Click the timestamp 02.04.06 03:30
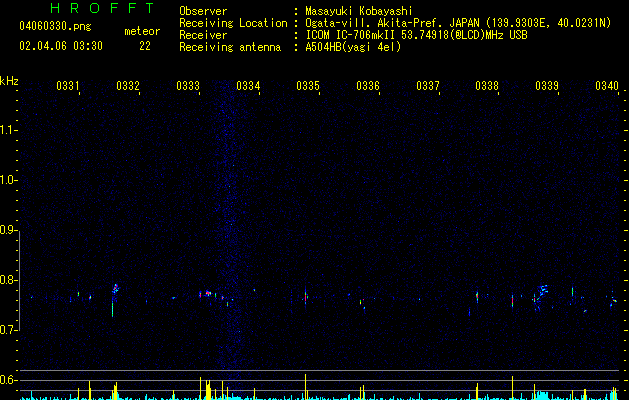The height and width of the screenshot is (400, 629). (x=61, y=46)
